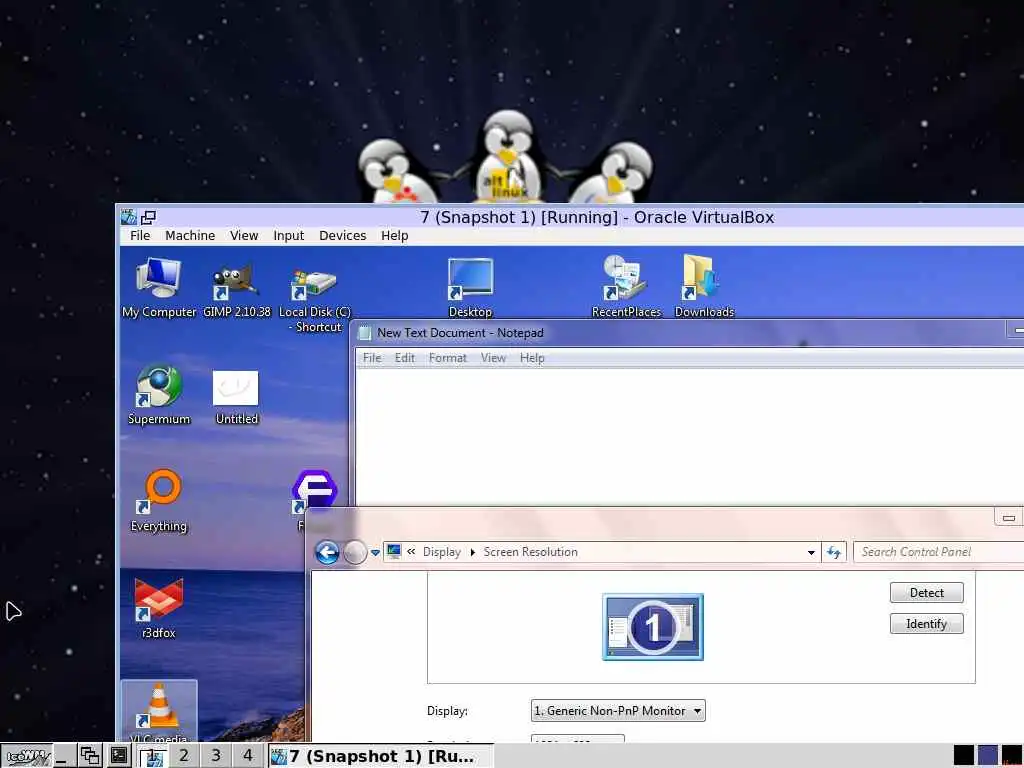
Task: Click the Control Panel address bar icon
Action: pyautogui.click(x=394, y=552)
